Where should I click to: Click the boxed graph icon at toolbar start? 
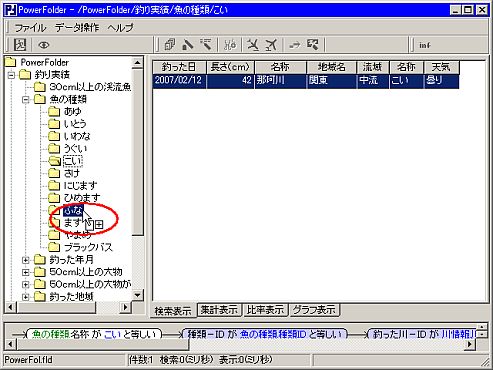tap(20, 45)
